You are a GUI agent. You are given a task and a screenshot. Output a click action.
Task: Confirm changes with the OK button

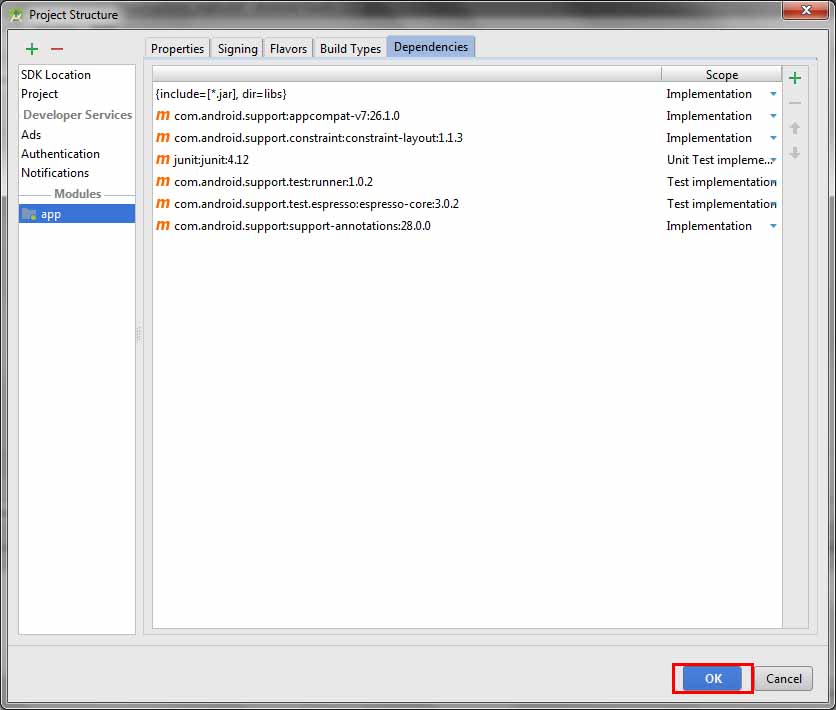click(x=711, y=678)
